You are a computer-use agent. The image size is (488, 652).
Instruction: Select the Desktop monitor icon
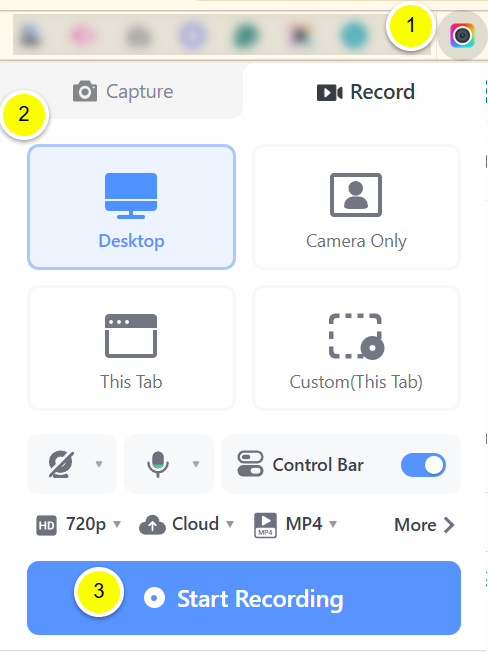[131, 195]
